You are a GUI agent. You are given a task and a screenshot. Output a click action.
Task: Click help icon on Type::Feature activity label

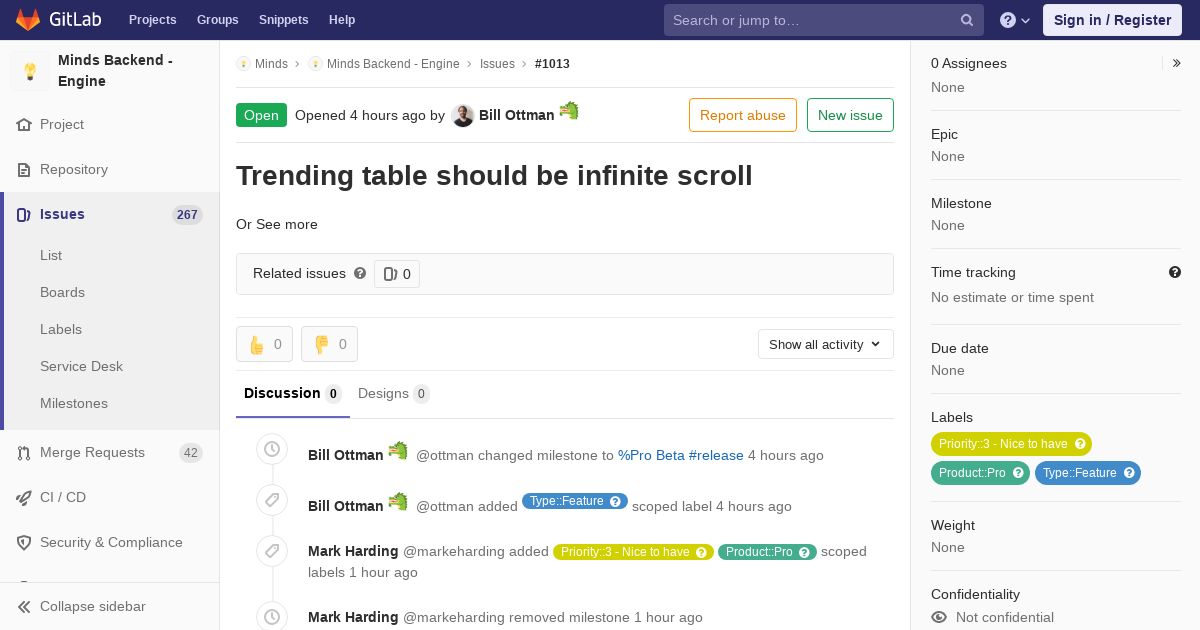pyautogui.click(x=616, y=502)
